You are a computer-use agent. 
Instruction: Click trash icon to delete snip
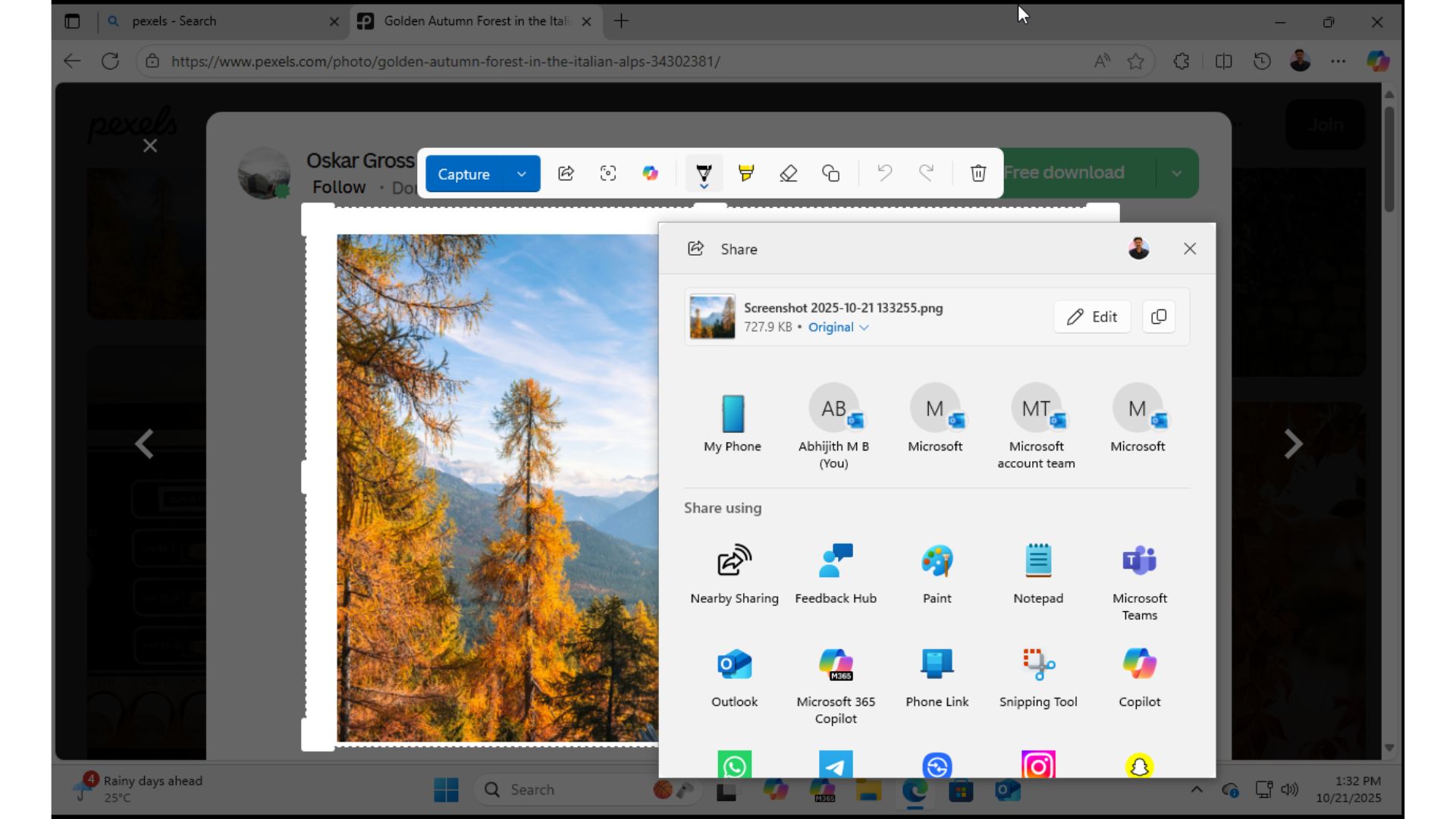coord(978,173)
